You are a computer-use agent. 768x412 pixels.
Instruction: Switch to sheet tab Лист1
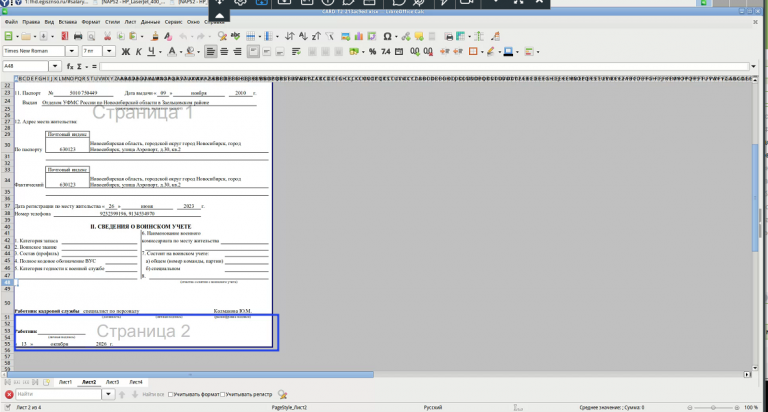(65, 382)
